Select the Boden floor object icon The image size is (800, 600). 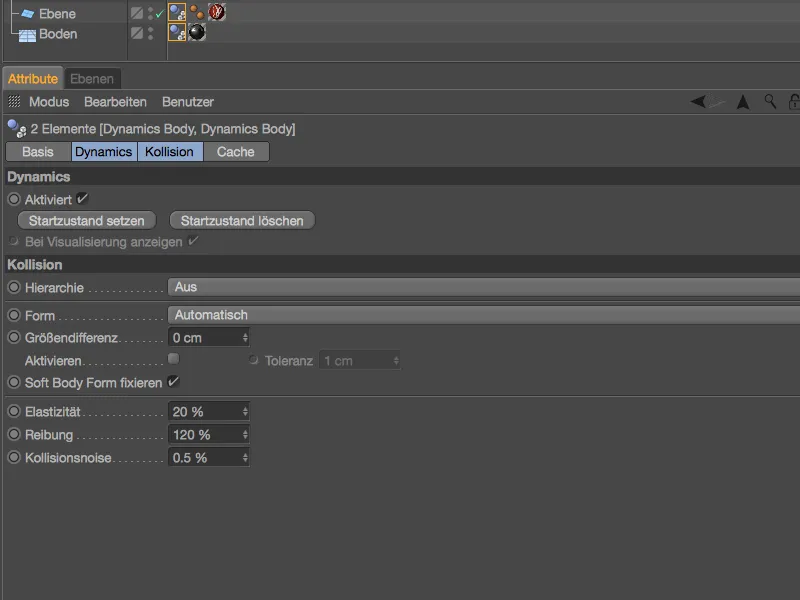(x=27, y=35)
